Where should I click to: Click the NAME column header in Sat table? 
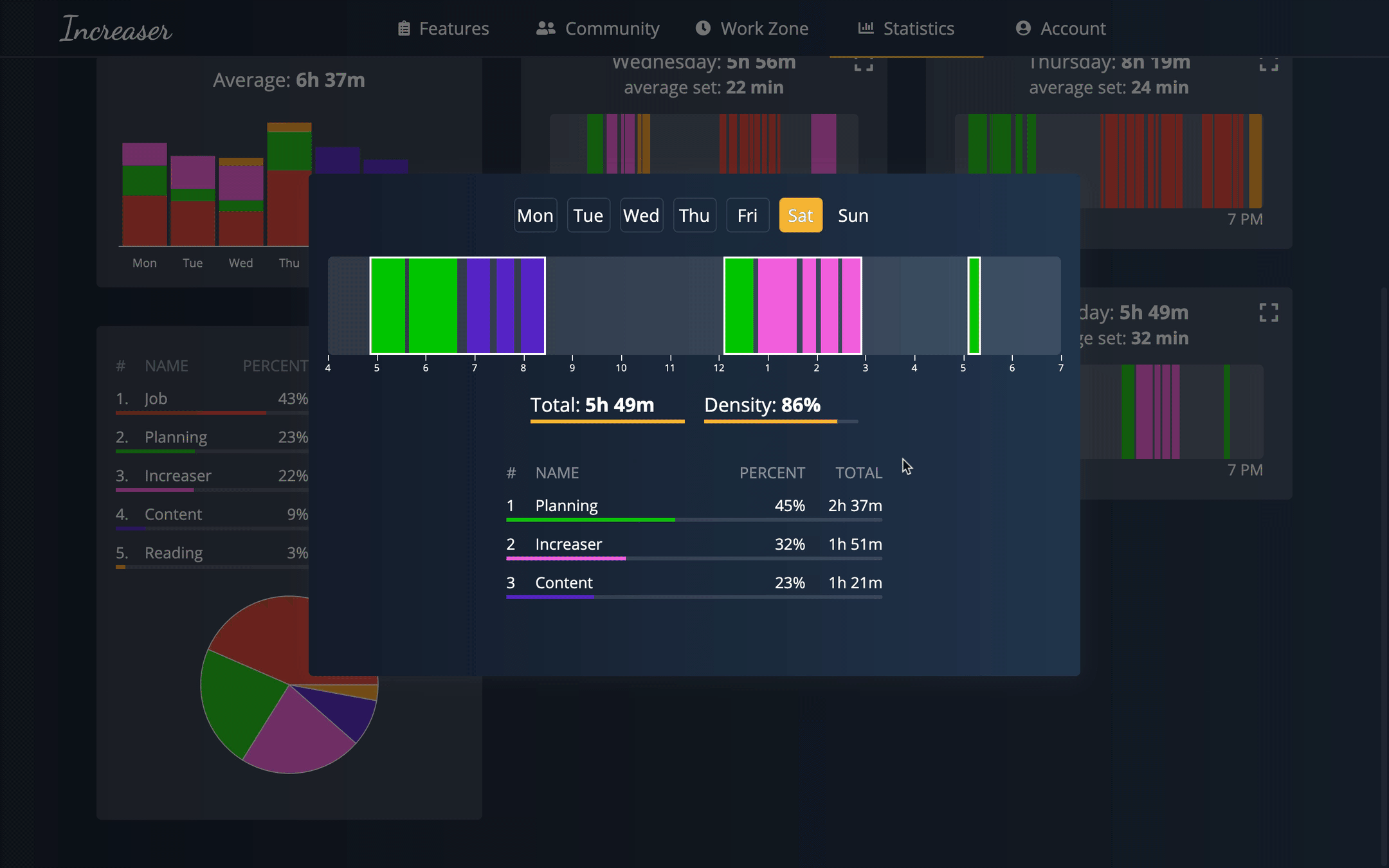558,473
